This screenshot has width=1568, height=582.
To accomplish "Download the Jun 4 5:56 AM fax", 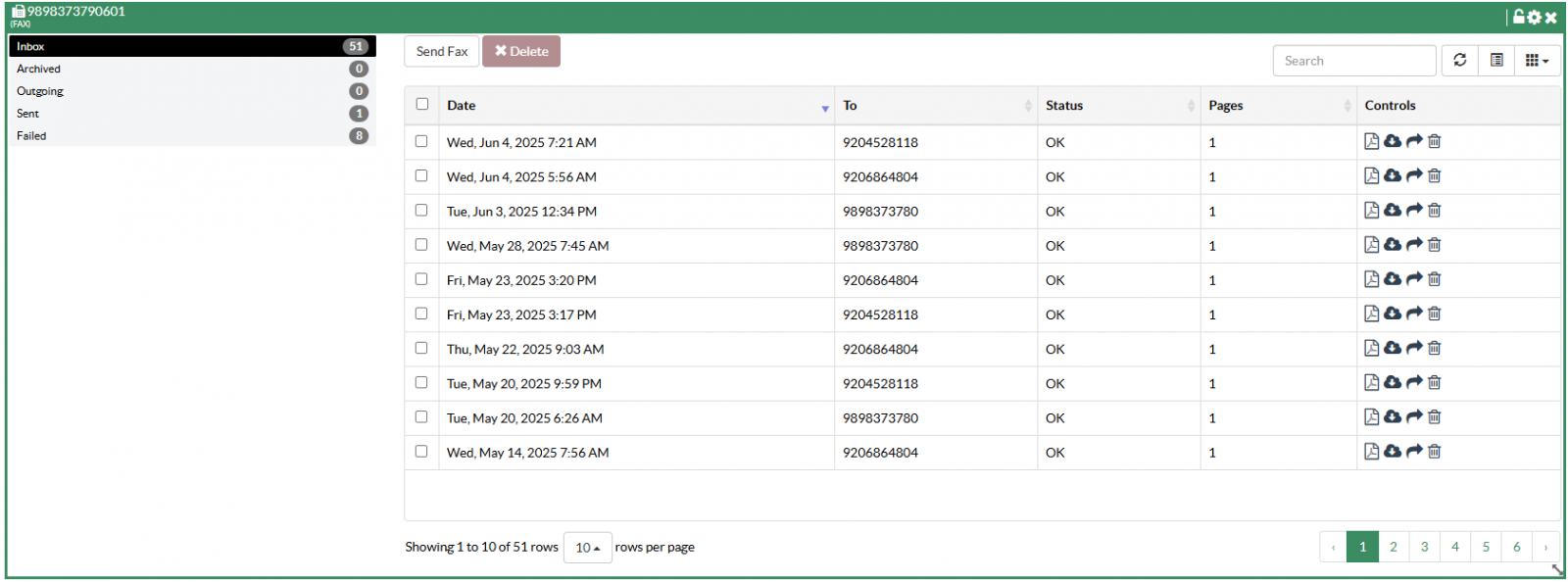I will pos(1393,176).
